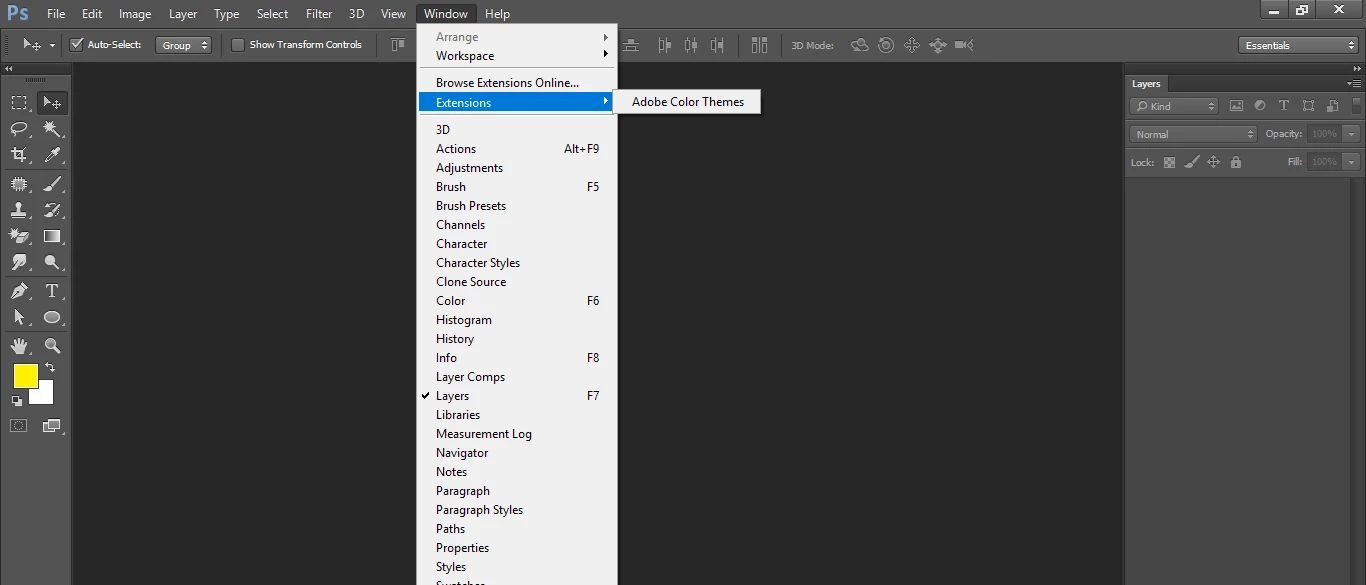Image resolution: width=1366 pixels, height=585 pixels.
Task: Select the Crop tool
Action: [x=19, y=155]
